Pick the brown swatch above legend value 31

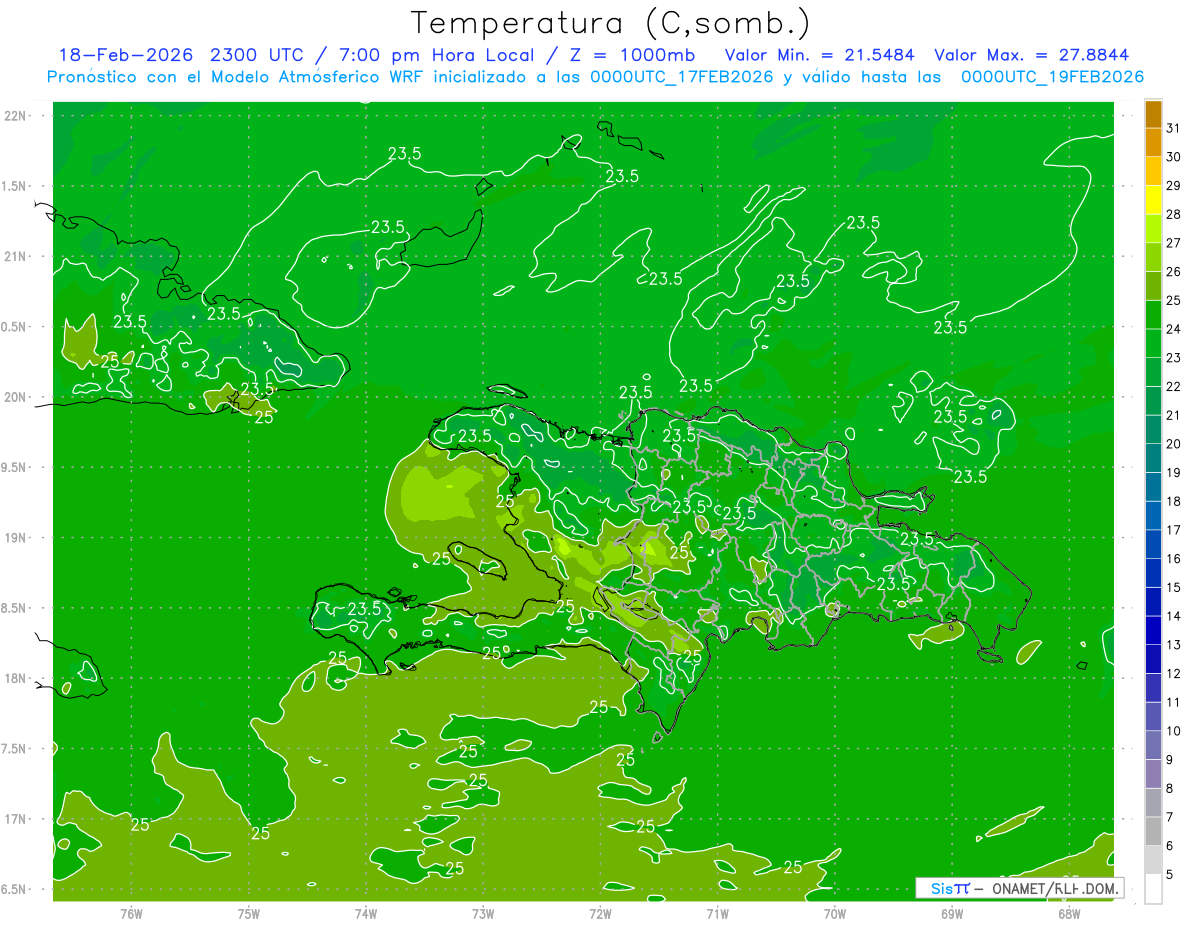(x=1153, y=113)
